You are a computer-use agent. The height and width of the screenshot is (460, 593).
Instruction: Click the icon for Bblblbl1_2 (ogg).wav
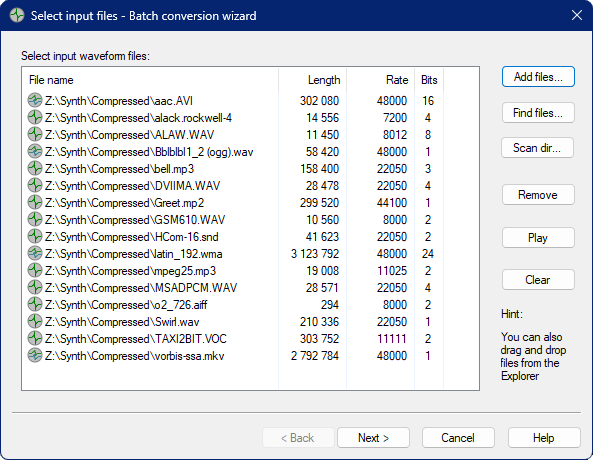[x=35, y=152]
